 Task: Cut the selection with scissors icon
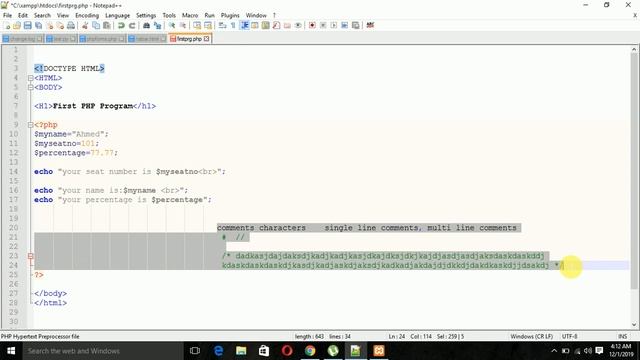click(85, 26)
